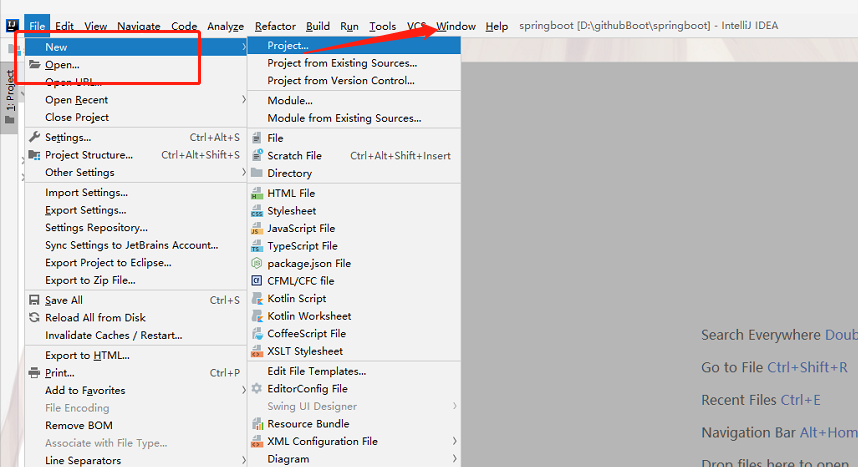Viewport: 858px width, 467px height.
Task: Click the folder icon next to Open
Action: 35,65
